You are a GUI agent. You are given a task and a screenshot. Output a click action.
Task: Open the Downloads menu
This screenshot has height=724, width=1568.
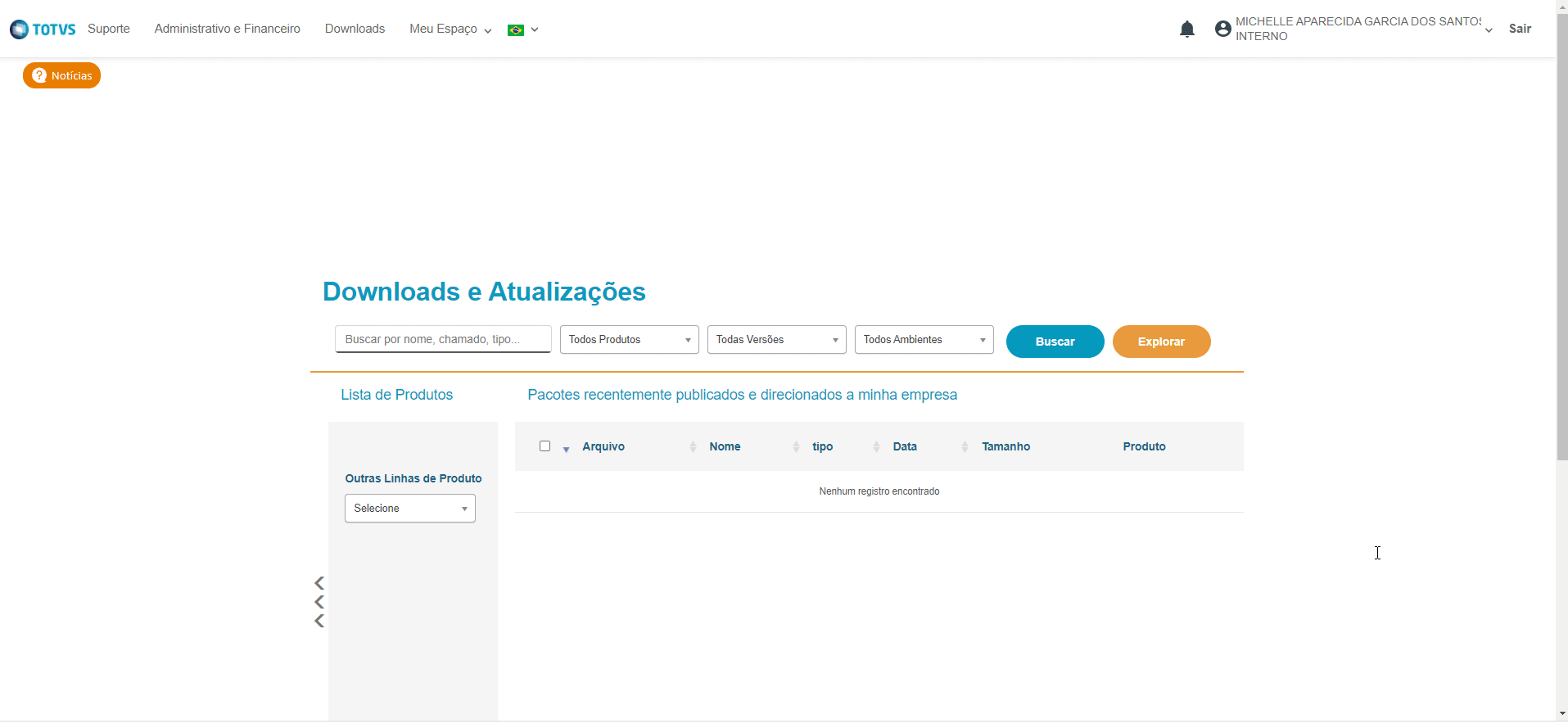tap(355, 29)
